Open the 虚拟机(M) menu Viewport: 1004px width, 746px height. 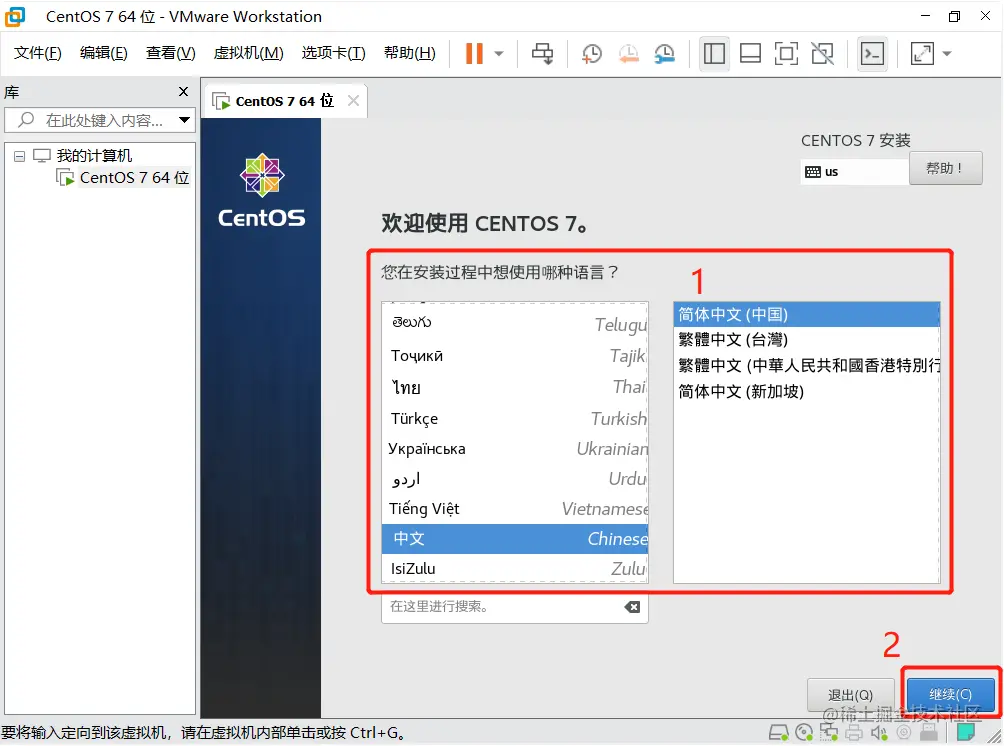tap(247, 53)
